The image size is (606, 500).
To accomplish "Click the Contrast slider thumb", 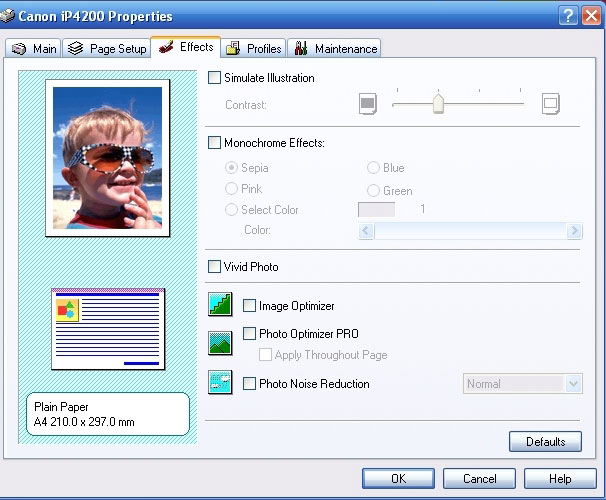I will (x=438, y=104).
